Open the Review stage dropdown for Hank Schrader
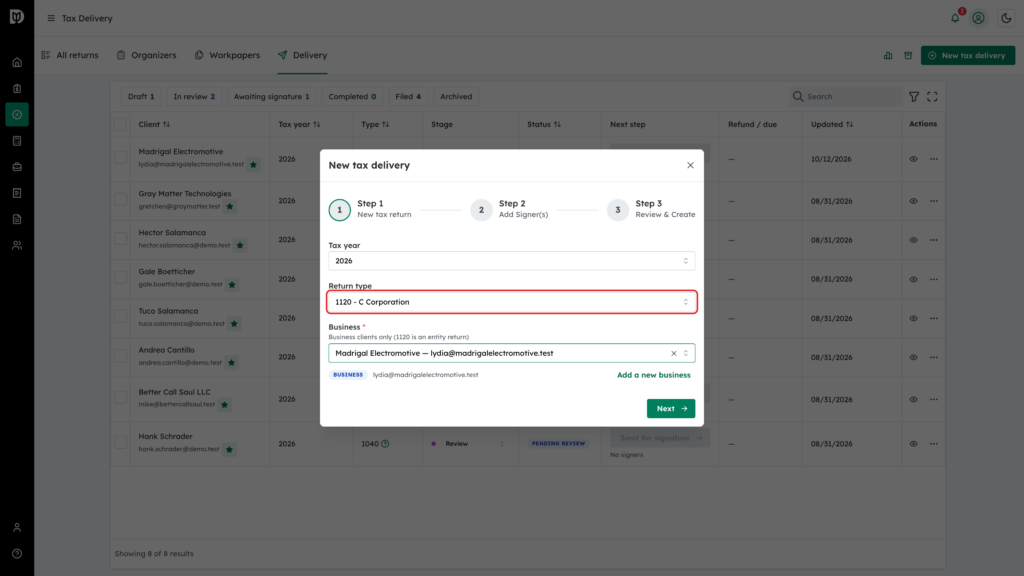This screenshot has width=1024, height=576. [468, 443]
